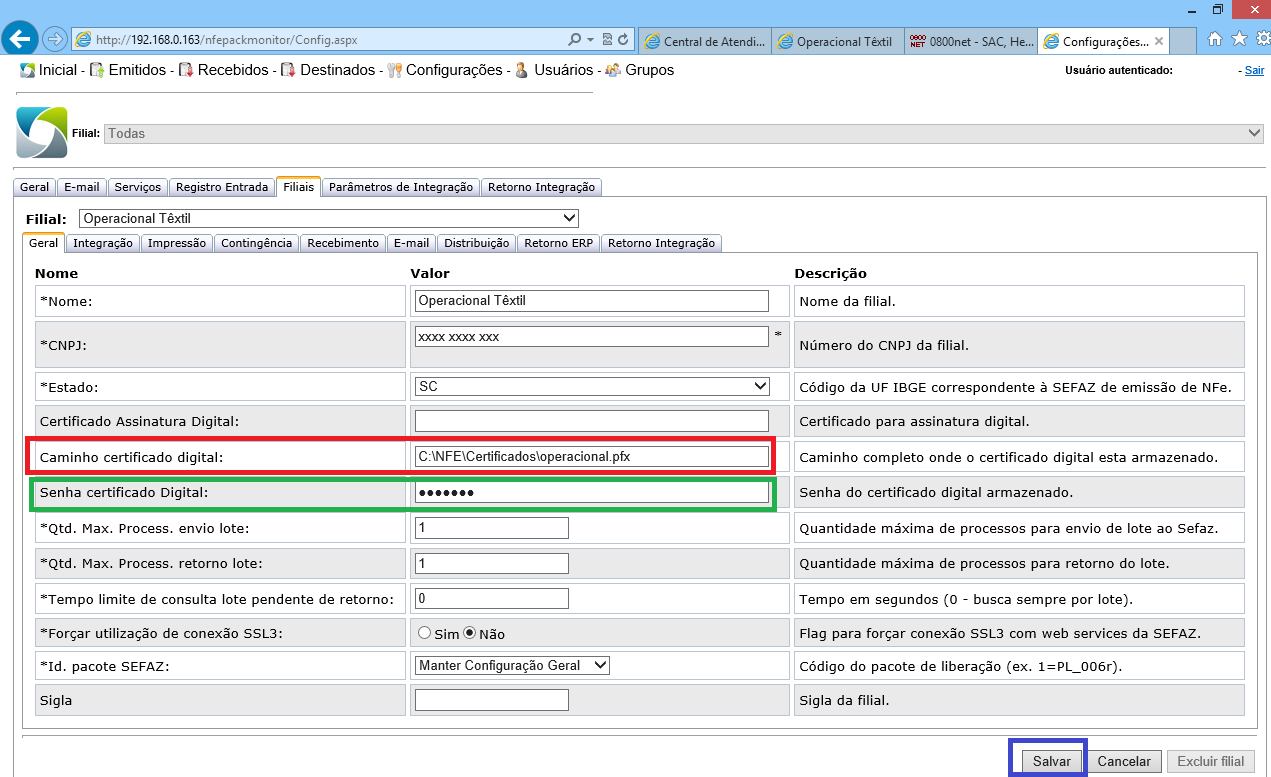Select Não for forçar conexão SSL3
Viewport: 1271px width, 777px height.
click(468, 633)
